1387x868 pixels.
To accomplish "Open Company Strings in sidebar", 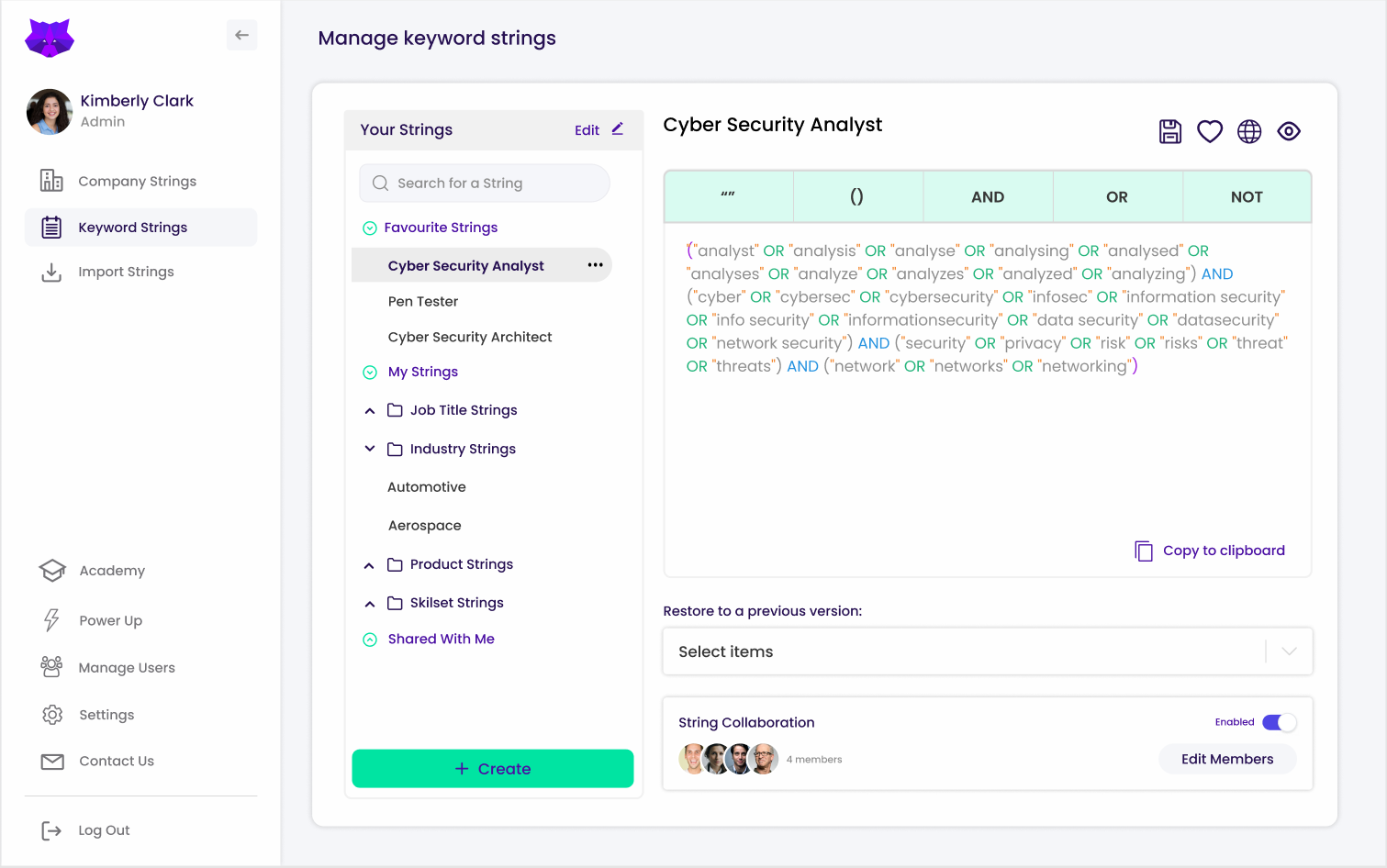I will (137, 182).
